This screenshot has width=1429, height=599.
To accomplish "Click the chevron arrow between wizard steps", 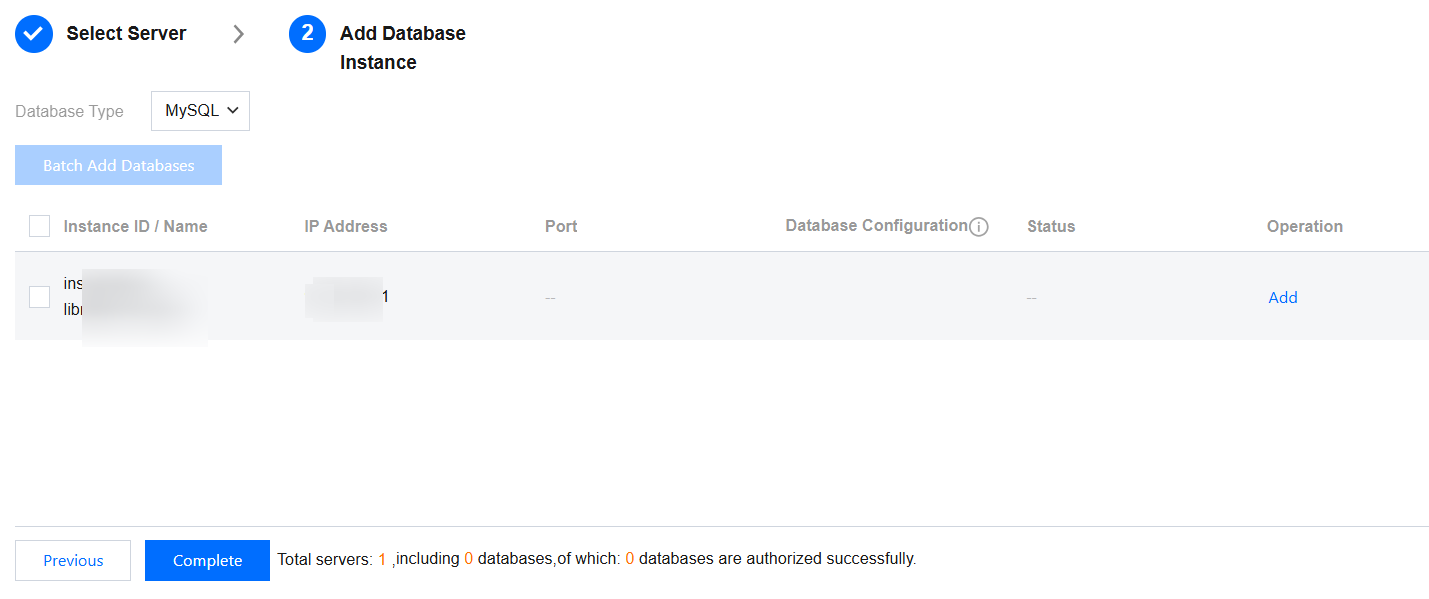I will tap(238, 34).
